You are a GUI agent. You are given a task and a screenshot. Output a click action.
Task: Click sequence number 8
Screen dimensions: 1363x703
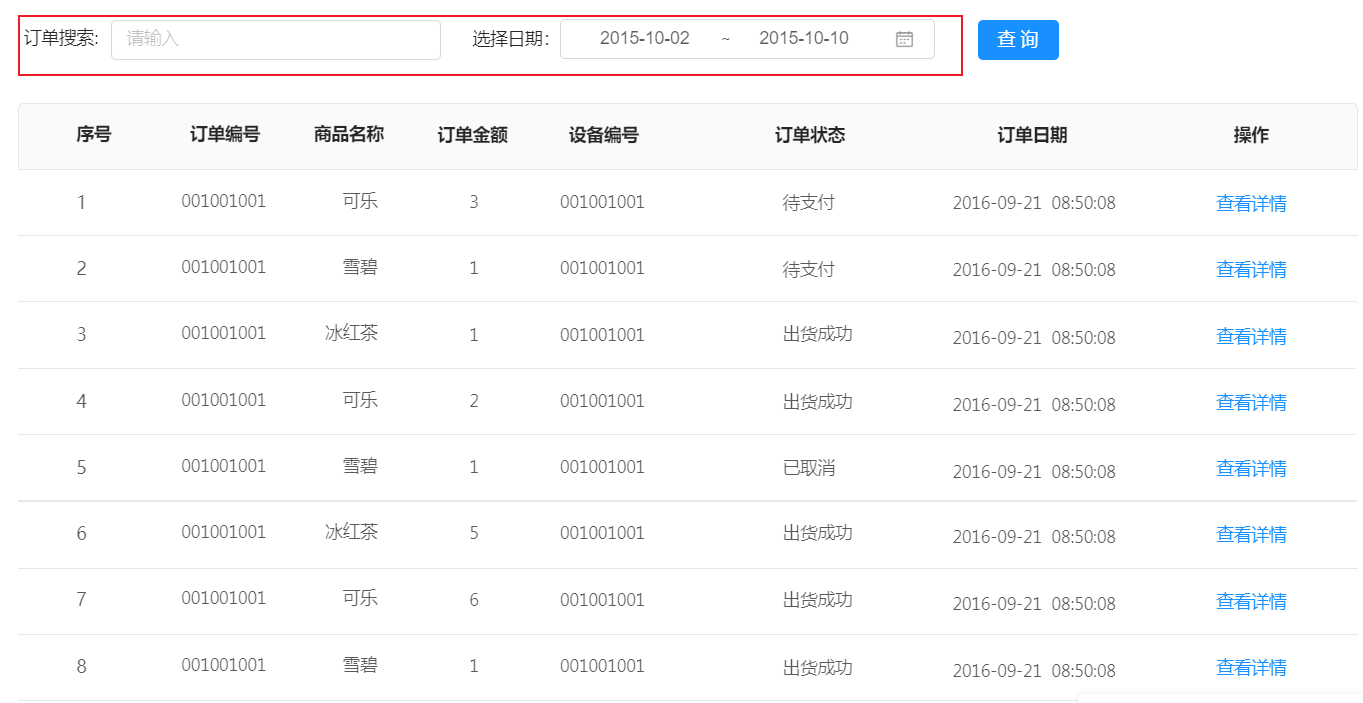point(82,666)
